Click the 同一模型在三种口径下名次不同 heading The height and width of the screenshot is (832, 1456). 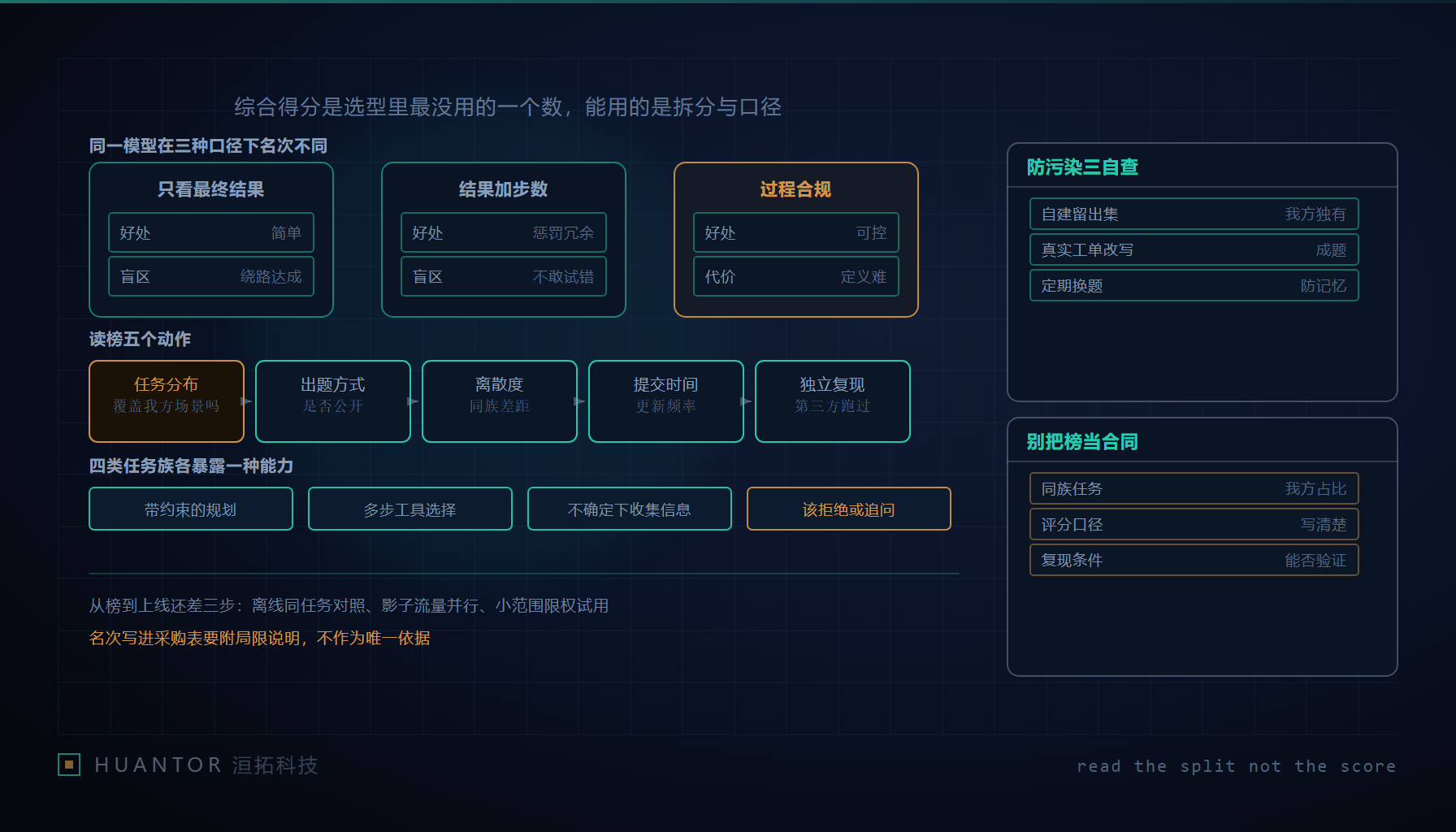click(x=208, y=145)
